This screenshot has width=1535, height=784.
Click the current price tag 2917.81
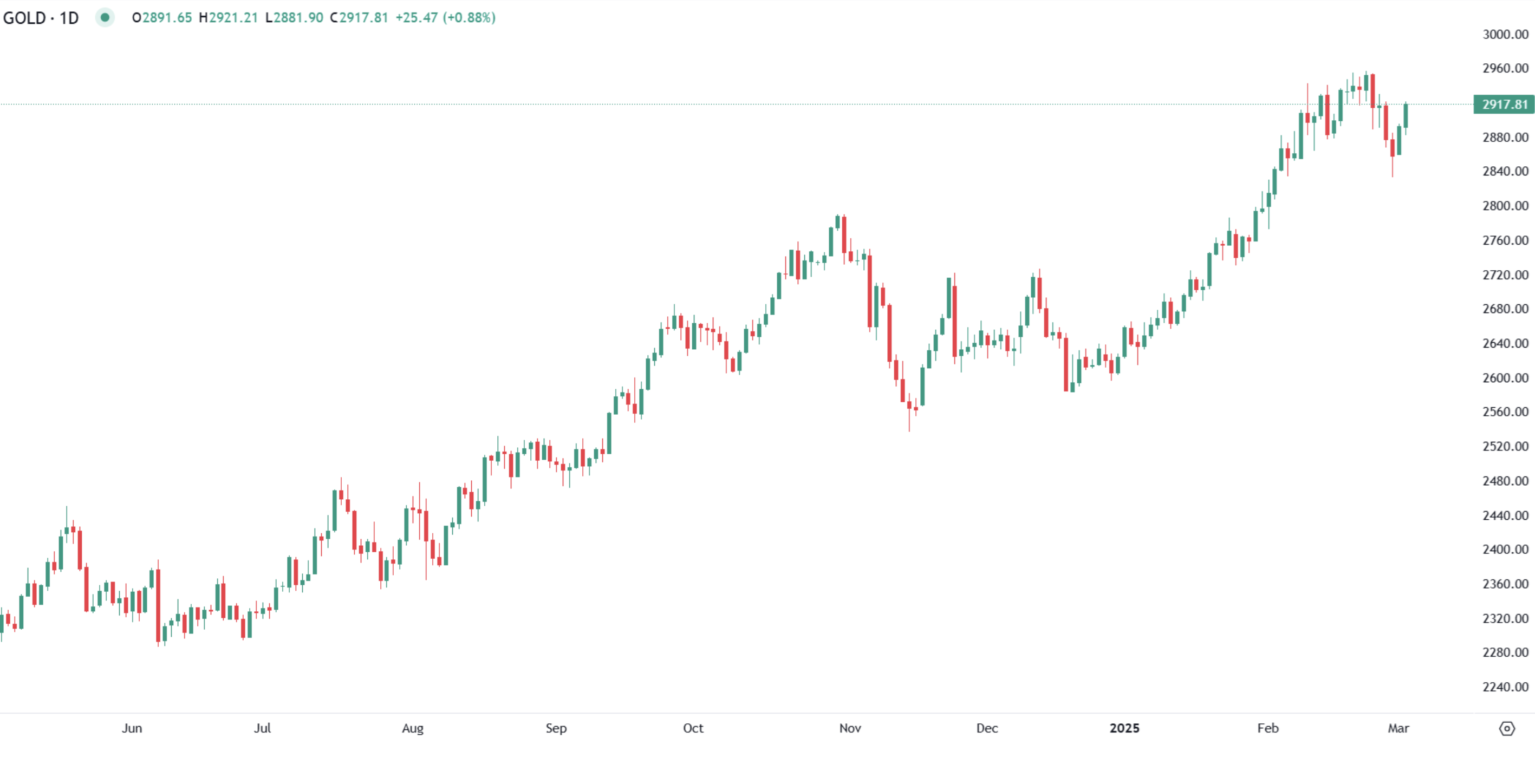[1504, 104]
